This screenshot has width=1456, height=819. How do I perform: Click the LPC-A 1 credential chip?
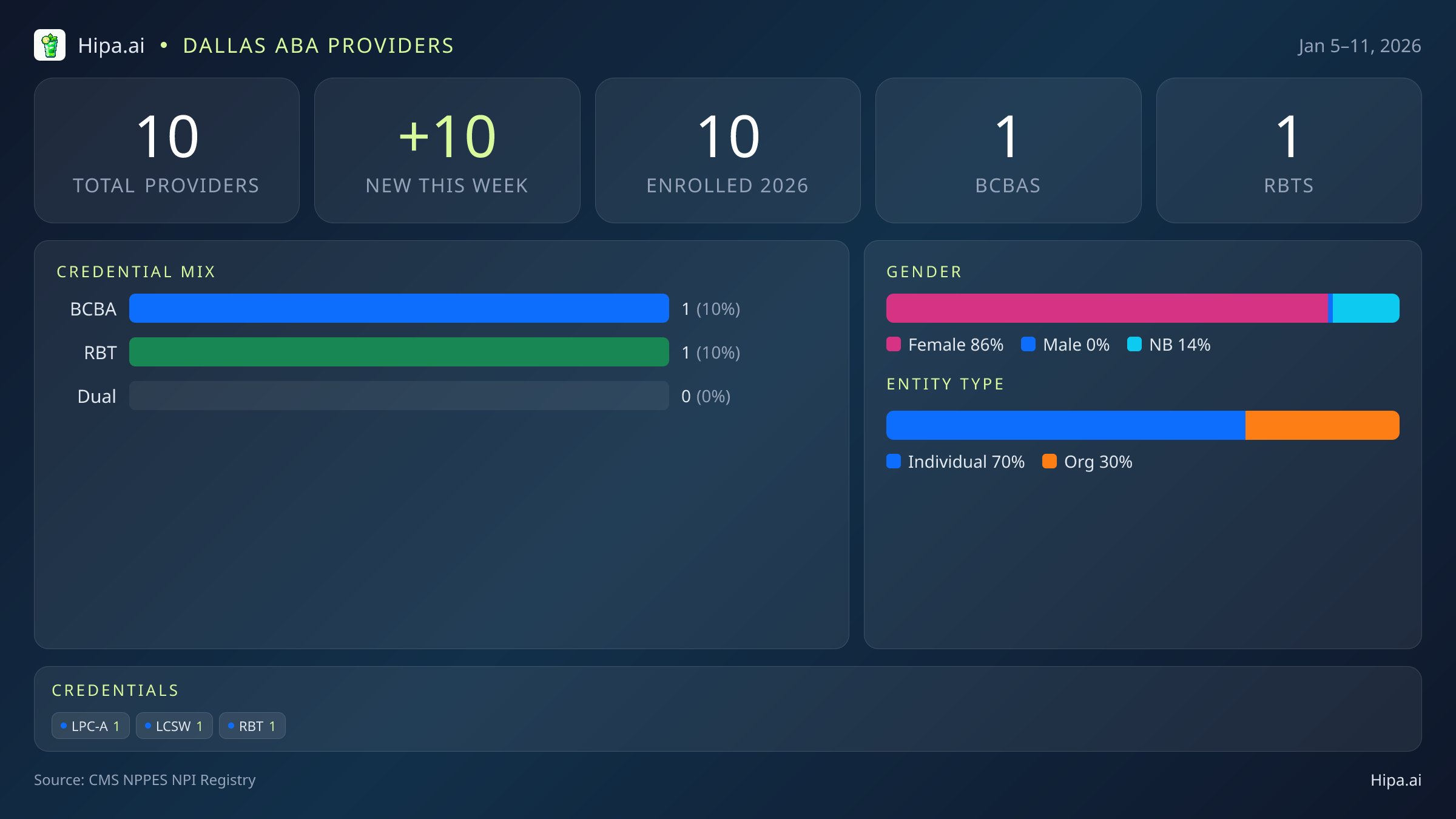[x=90, y=726]
